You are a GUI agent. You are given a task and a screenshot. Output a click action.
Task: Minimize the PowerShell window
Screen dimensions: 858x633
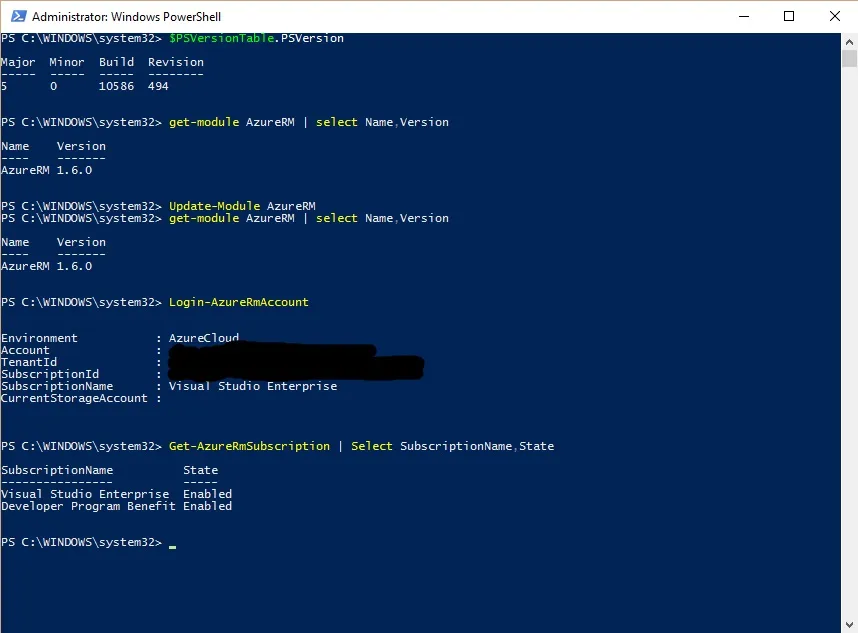(744, 16)
